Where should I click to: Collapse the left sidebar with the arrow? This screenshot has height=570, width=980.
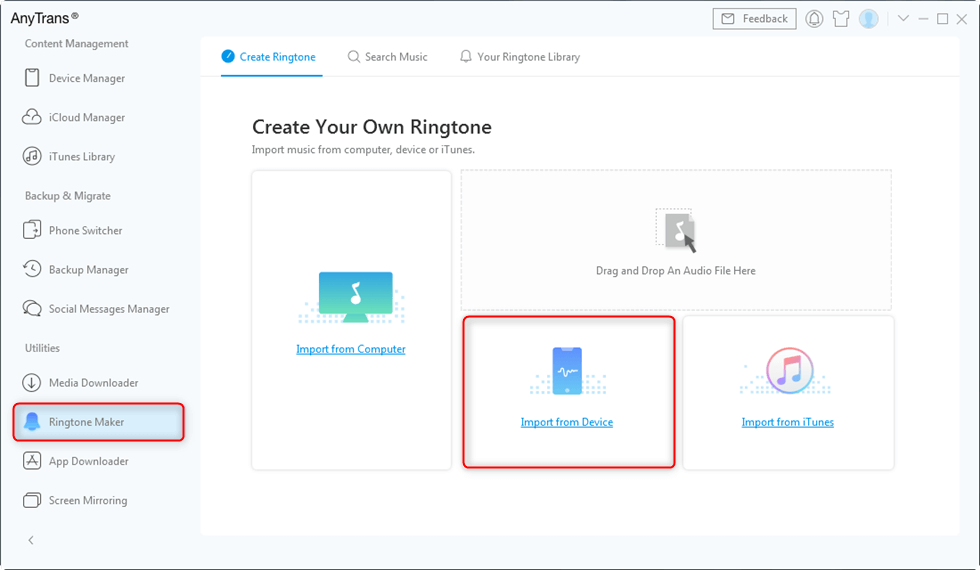coord(31,540)
